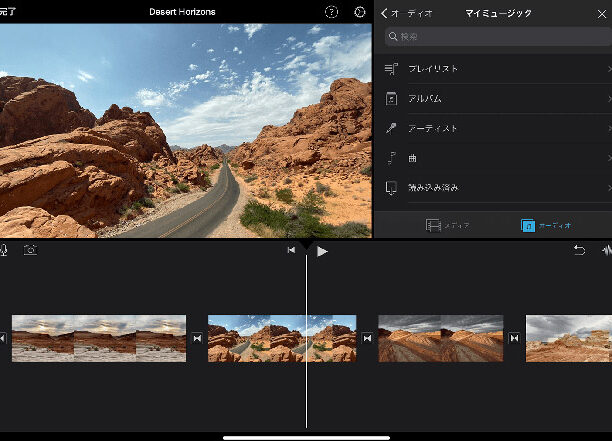
Task: Switch to the メディア tab
Action: point(447,225)
